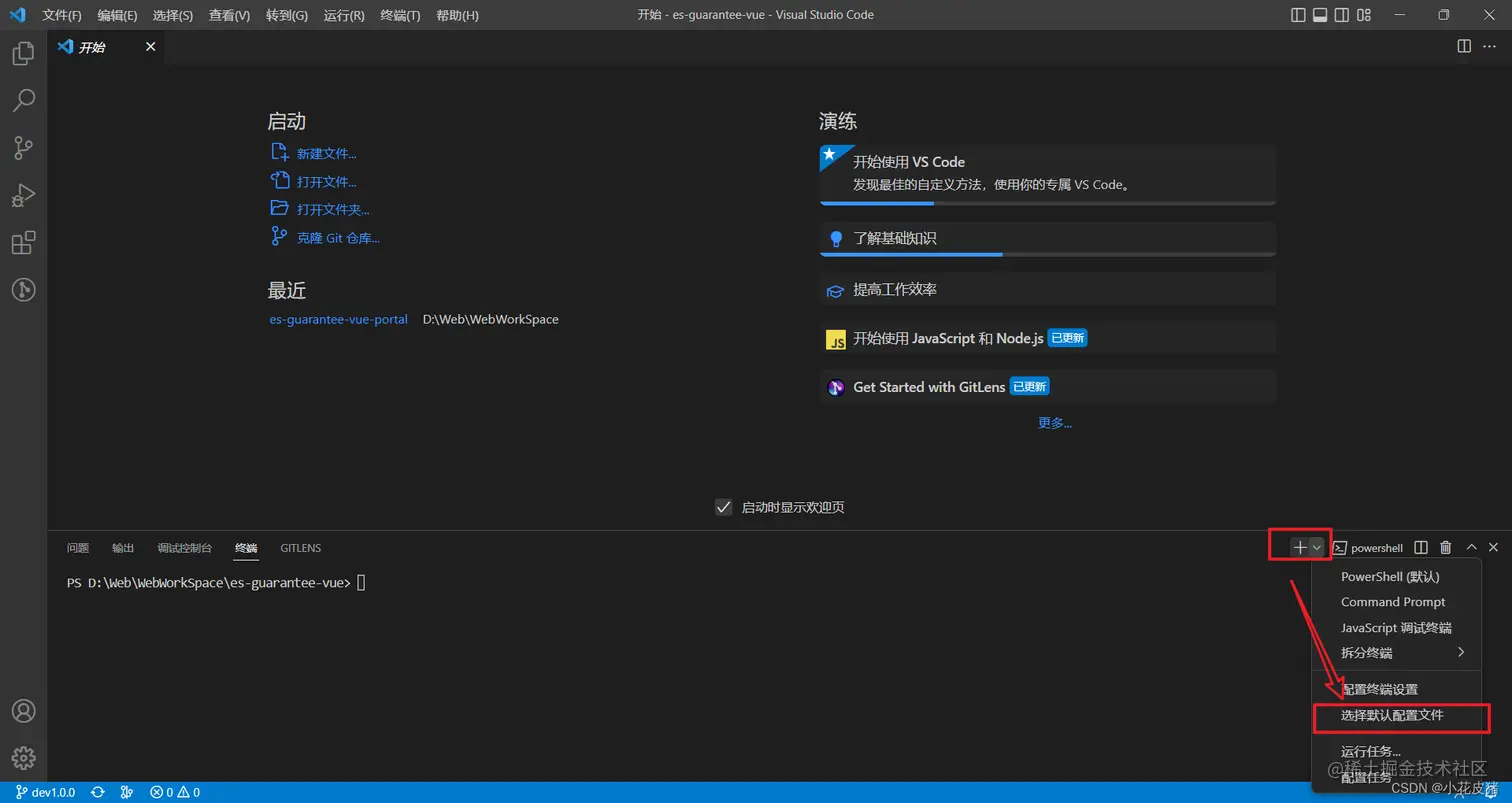Open Get Started with VS Code walkthrough
1512x803 pixels.
[x=1048, y=174]
